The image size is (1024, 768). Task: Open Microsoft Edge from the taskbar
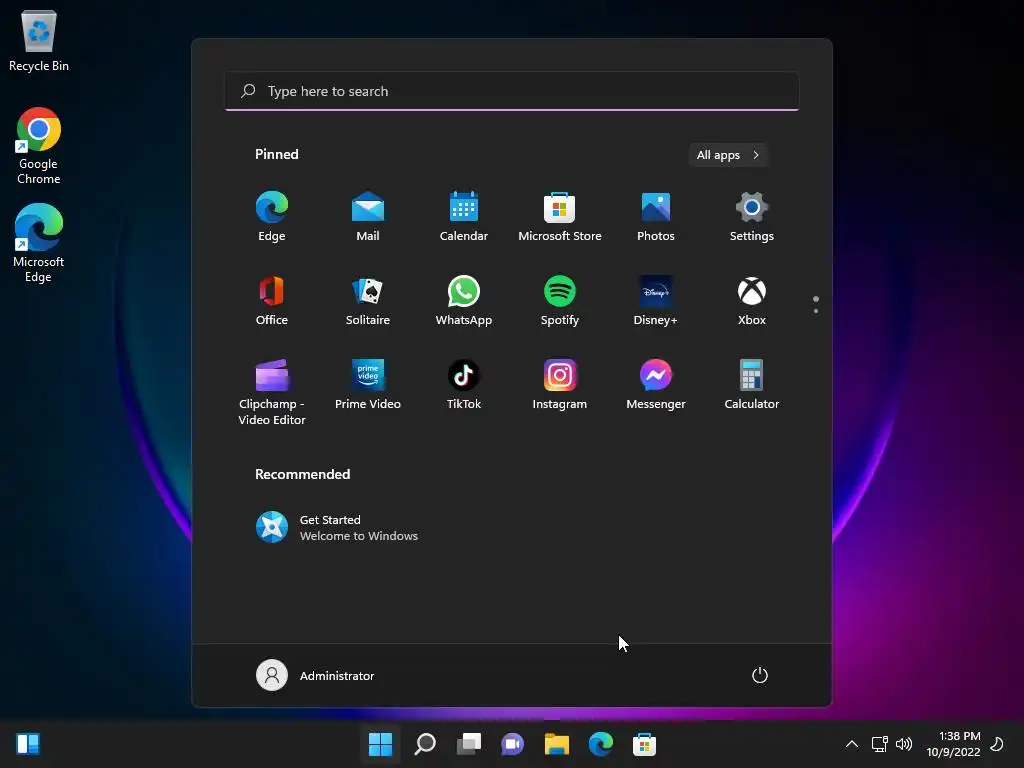(600, 744)
